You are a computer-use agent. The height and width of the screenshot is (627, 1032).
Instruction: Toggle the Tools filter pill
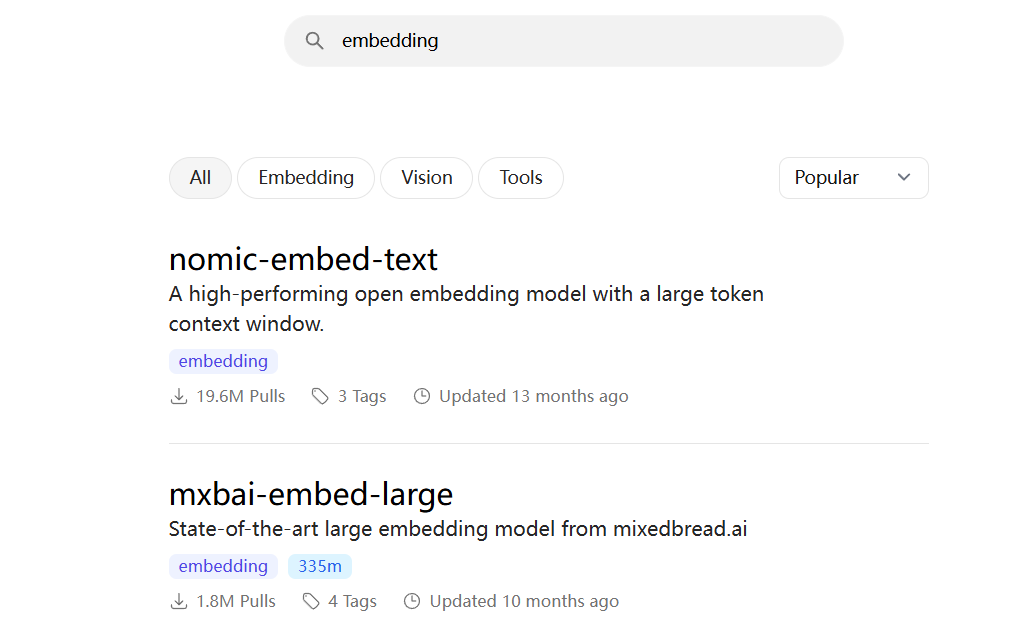[x=521, y=178]
